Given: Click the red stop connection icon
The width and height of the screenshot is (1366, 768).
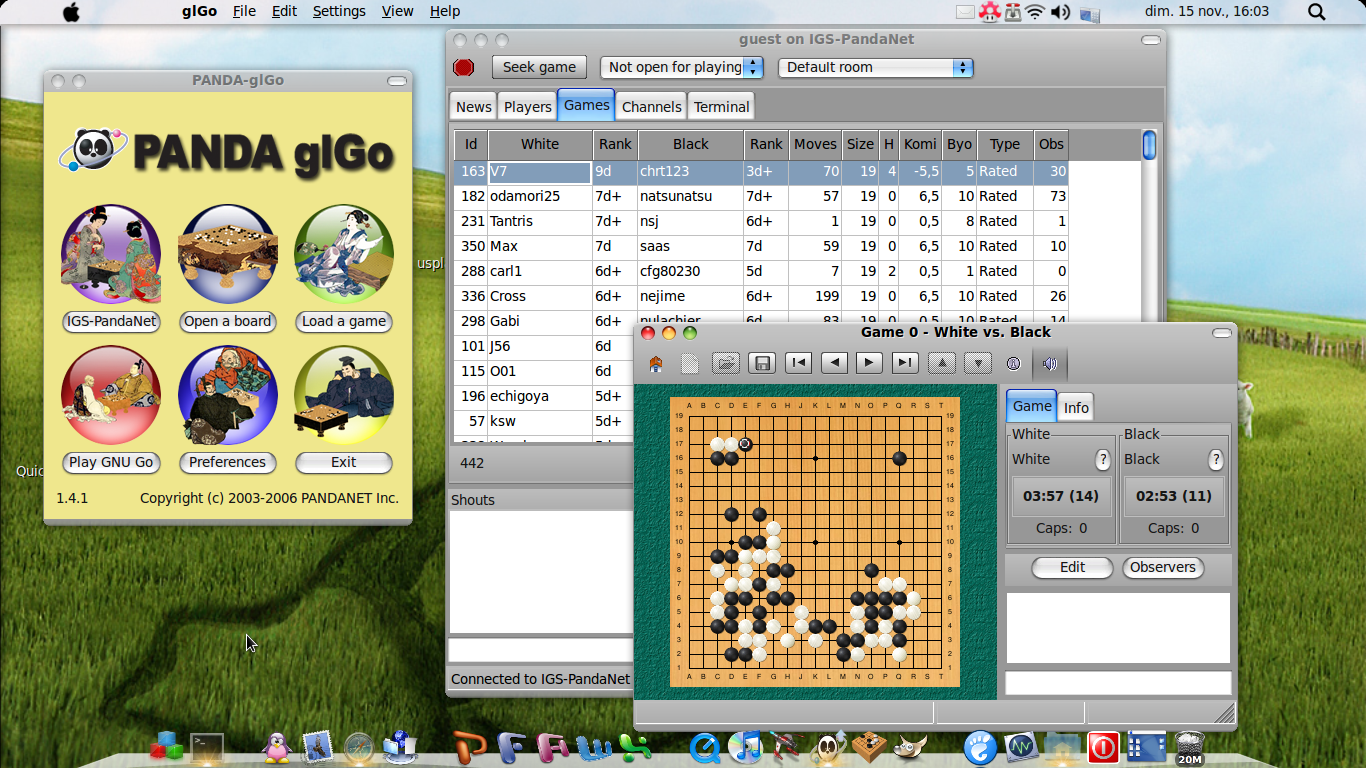Looking at the screenshot, I should (x=464, y=67).
